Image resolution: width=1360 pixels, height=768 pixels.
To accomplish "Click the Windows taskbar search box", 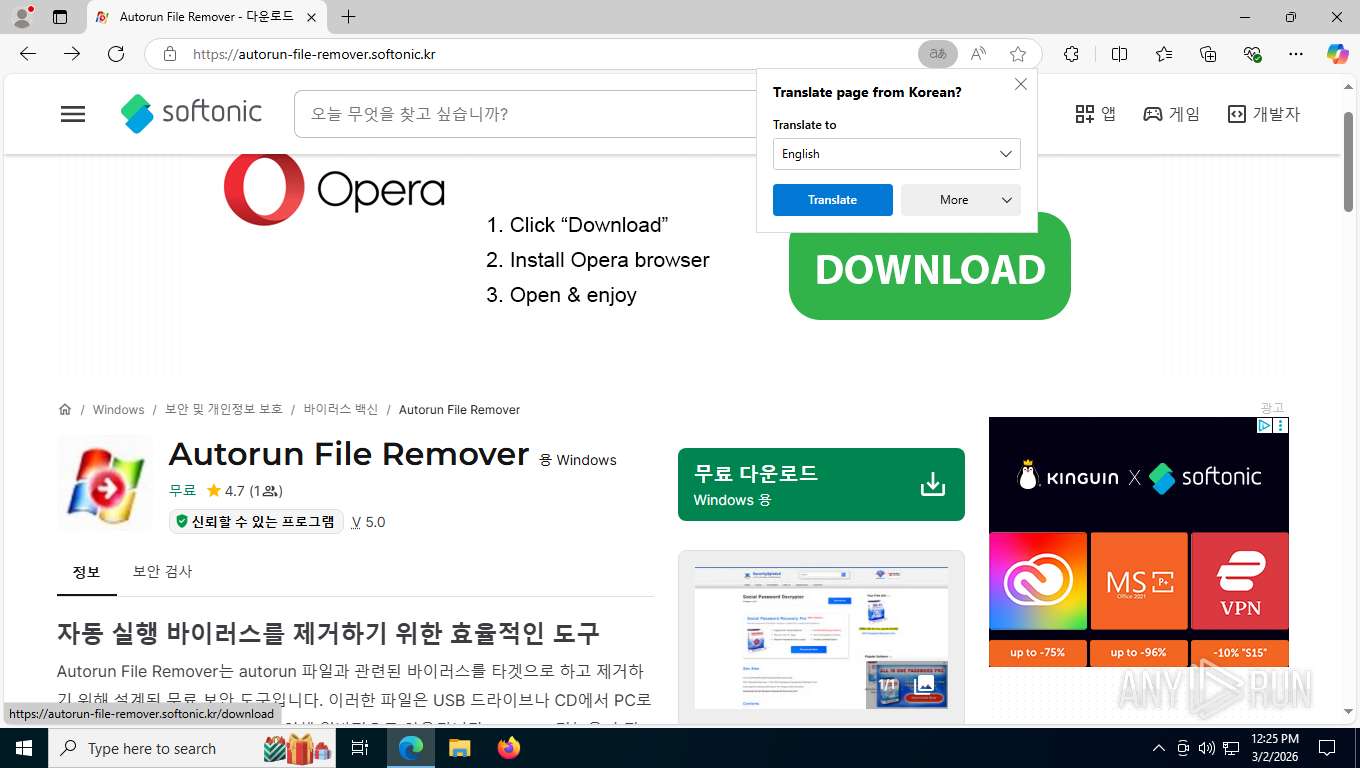I will 191,748.
